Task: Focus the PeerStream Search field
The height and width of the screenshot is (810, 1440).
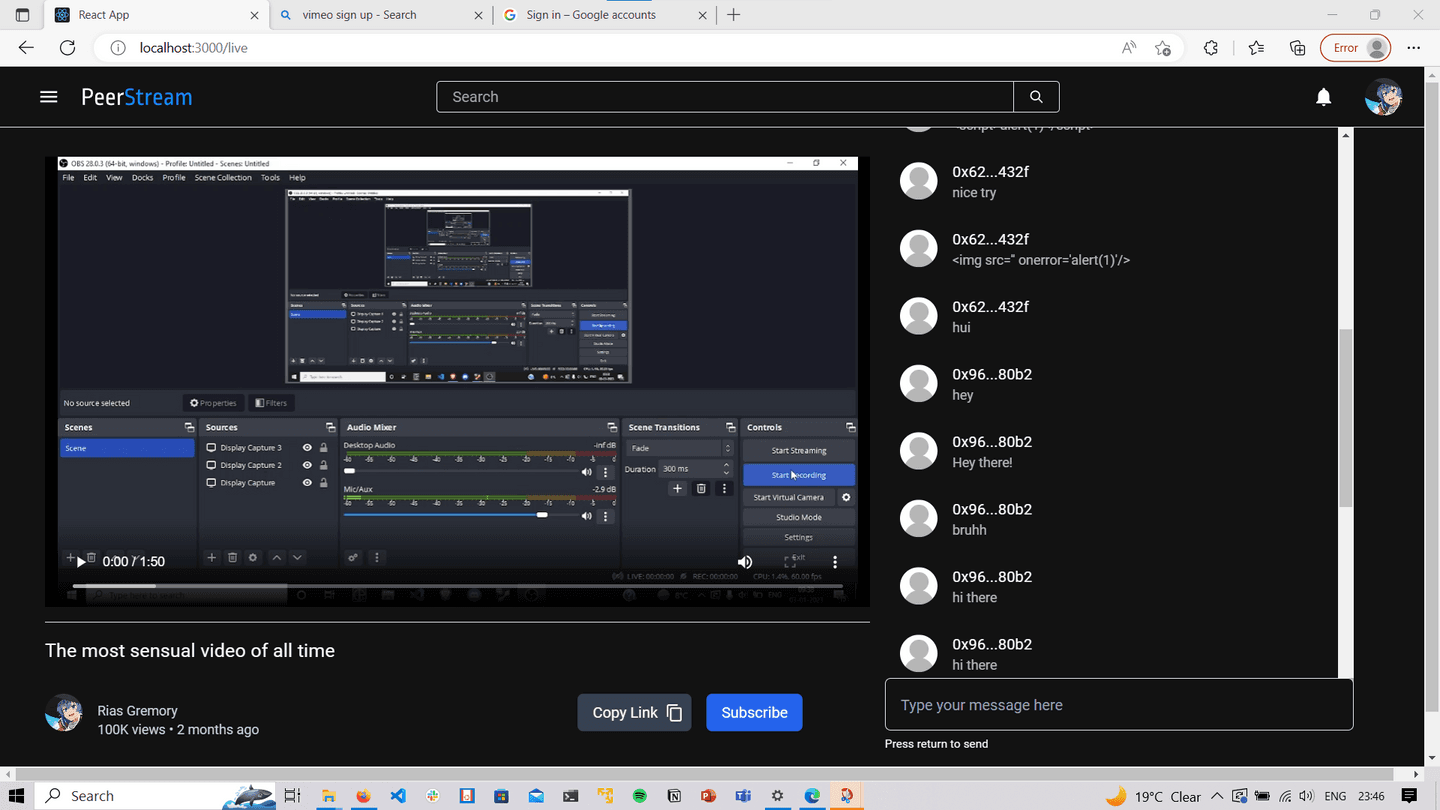Action: pos(725,97)
